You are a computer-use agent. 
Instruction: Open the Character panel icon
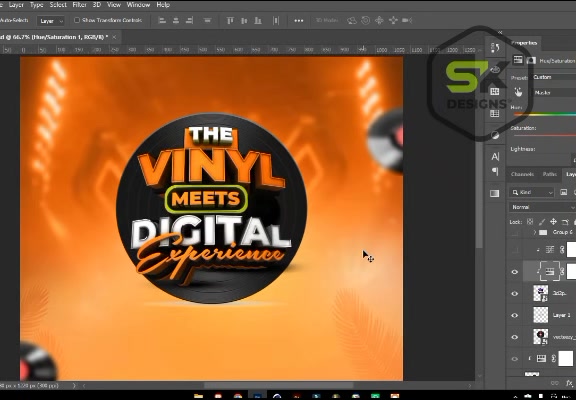495,157
